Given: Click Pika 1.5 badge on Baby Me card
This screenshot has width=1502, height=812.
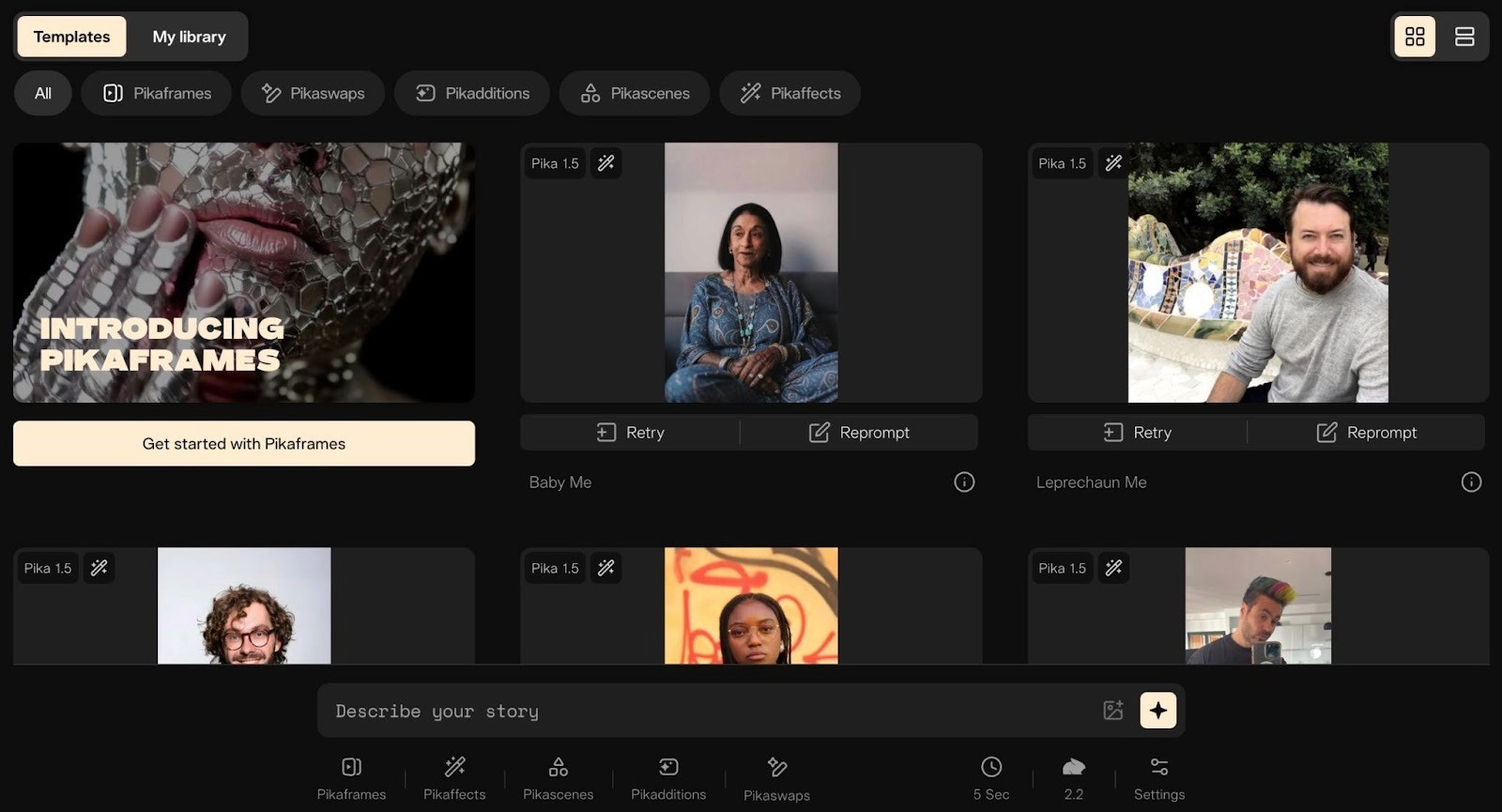Looking at the screenshot, I should [555, 163].
